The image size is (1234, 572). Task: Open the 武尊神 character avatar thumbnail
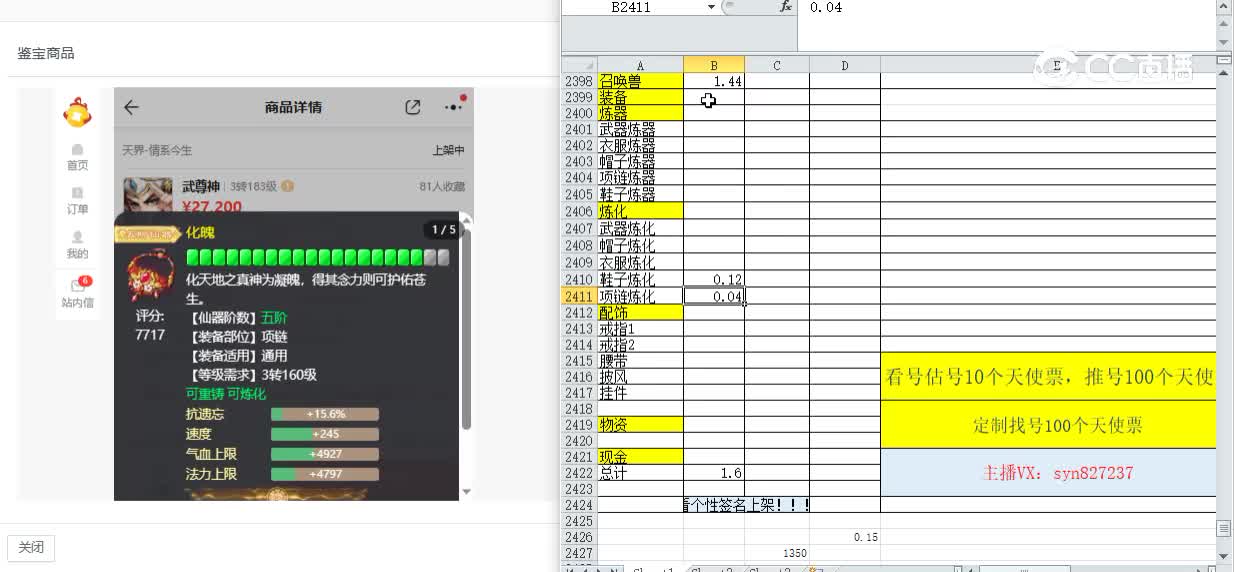pyautogui.click(x=147, y=195)
